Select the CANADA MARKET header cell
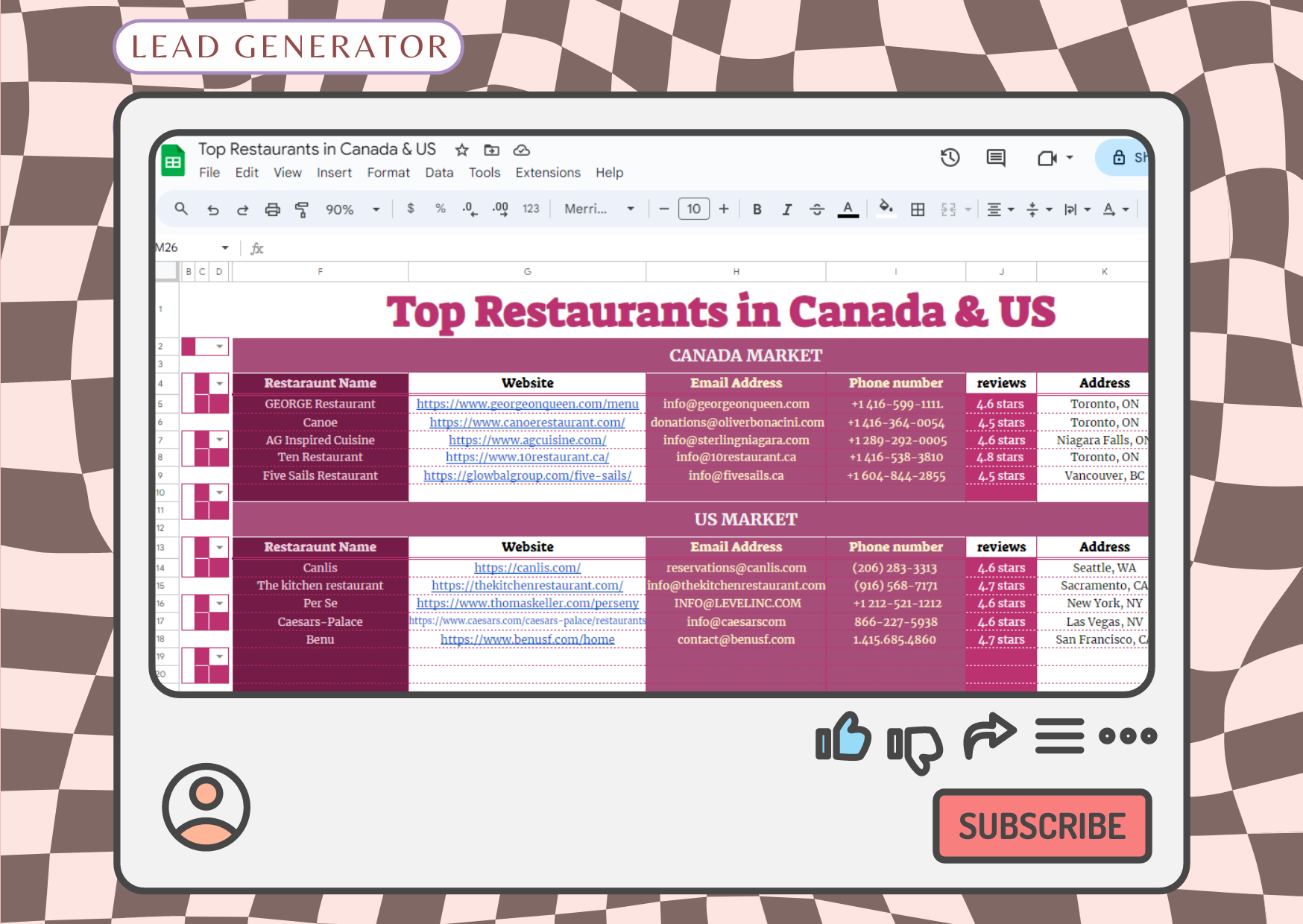The width and height of the screenshot is (1303, 924). (690, 355)
